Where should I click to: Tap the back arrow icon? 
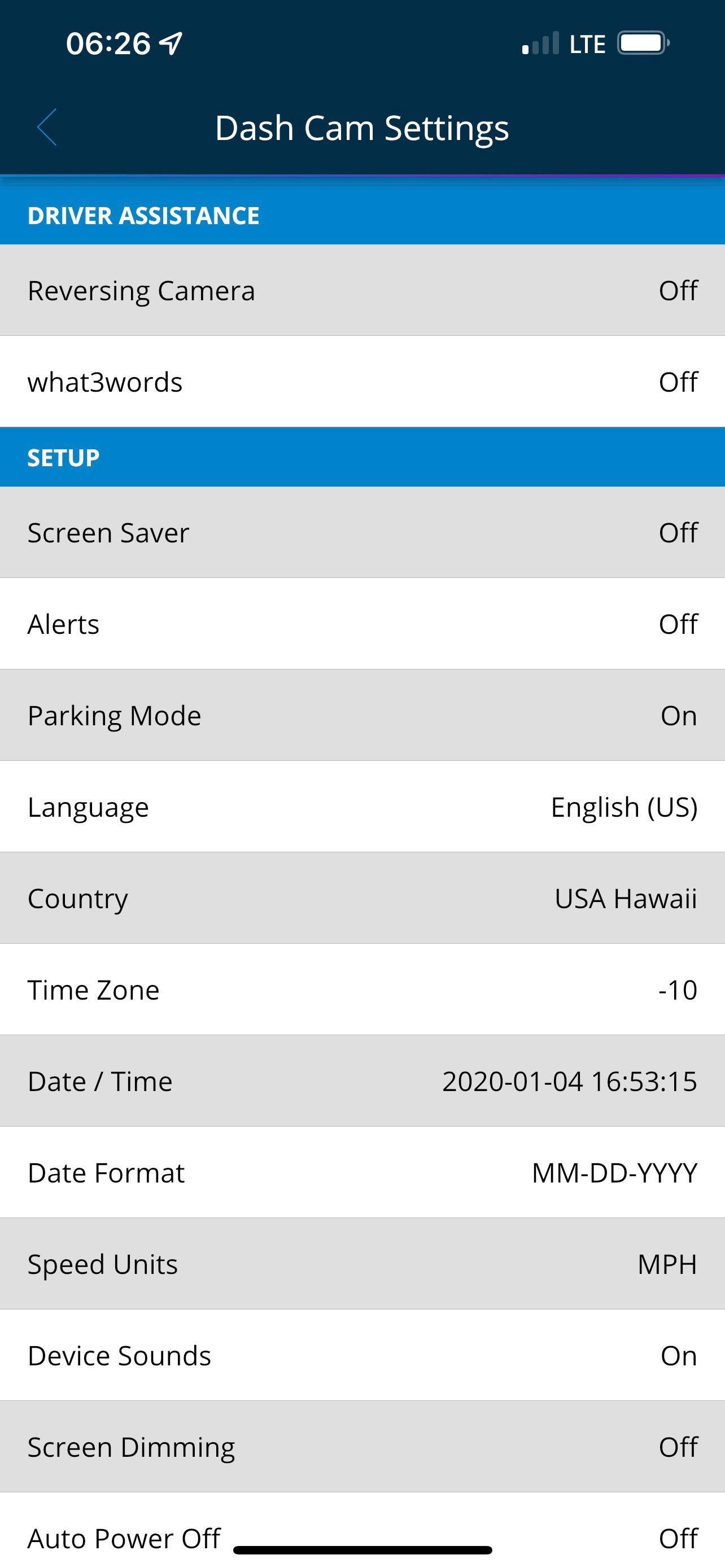click(47, 128)
